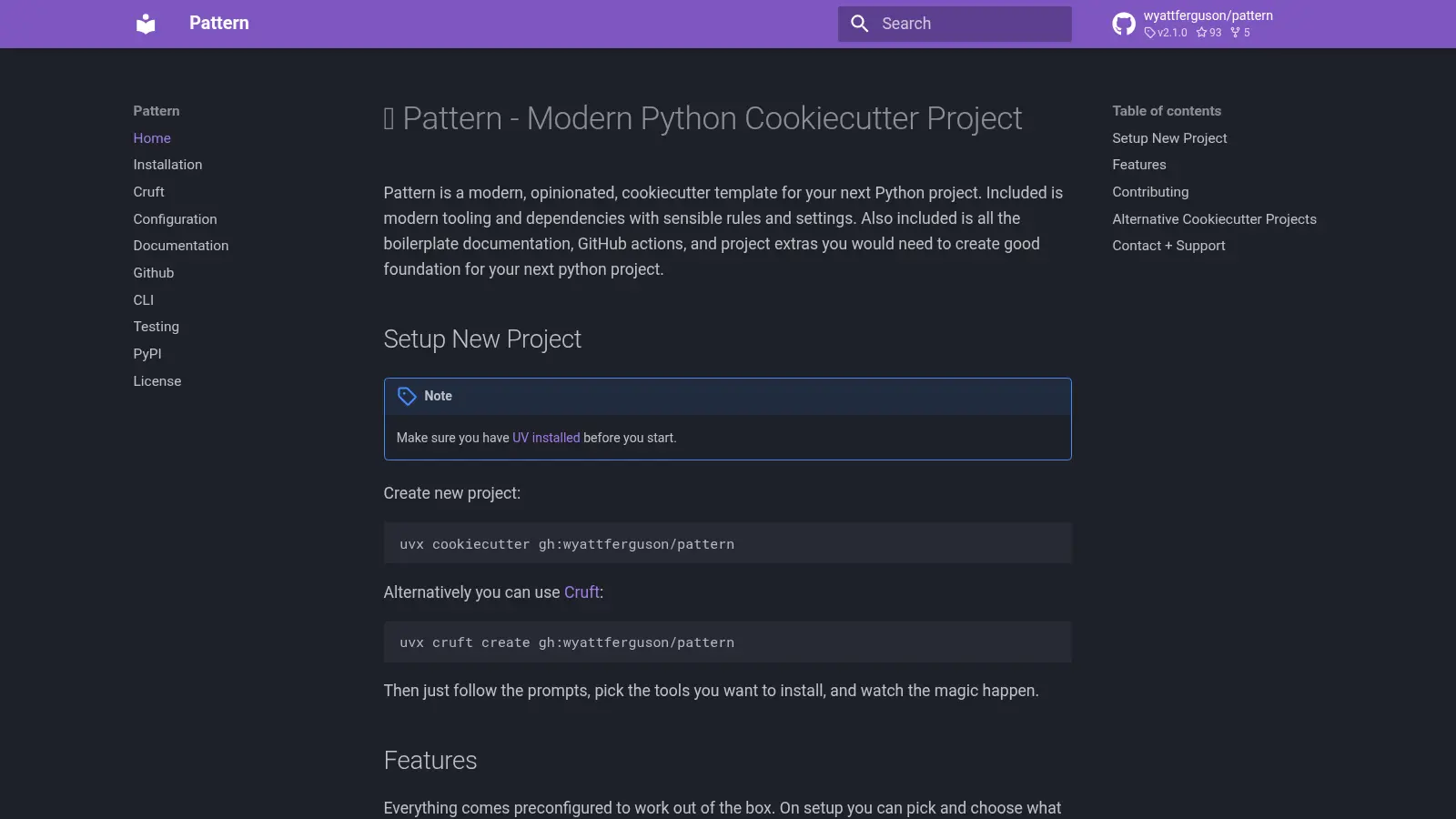Open the Documentation page

tap(180, 246)
